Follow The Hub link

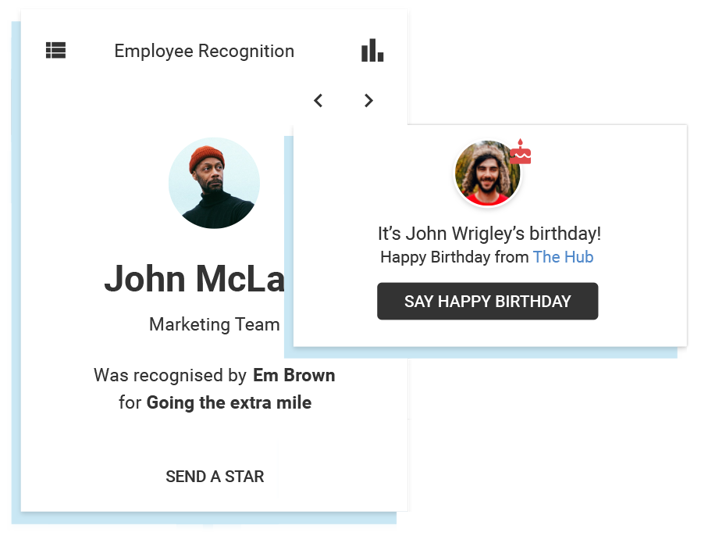(x=563, y=257)
